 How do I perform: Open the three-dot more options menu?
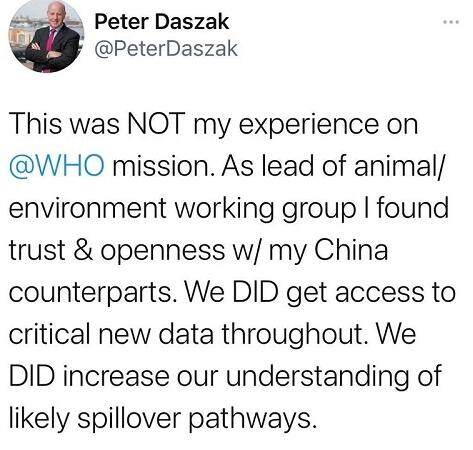(x=451, y=22)
